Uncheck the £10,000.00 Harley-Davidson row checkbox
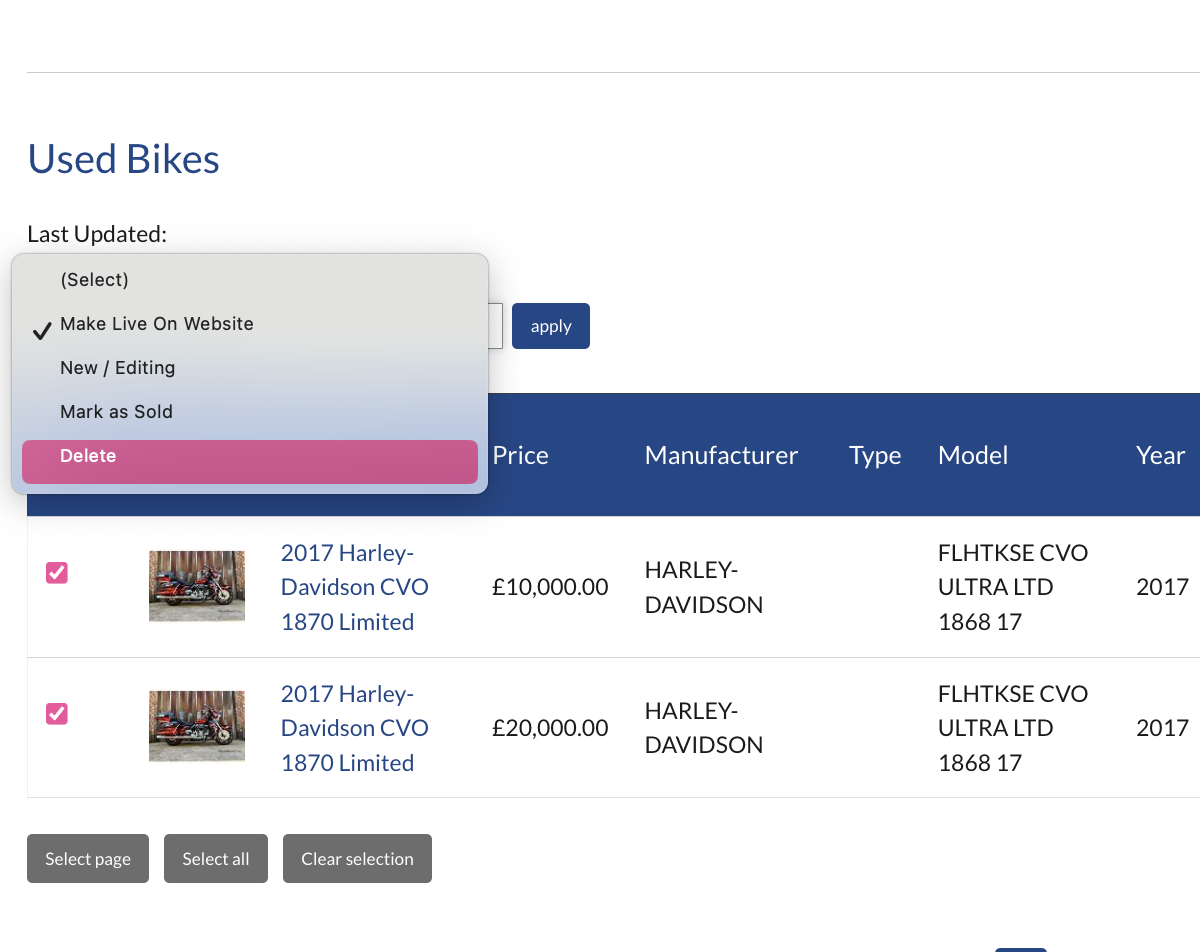 [x=57, y=573]
